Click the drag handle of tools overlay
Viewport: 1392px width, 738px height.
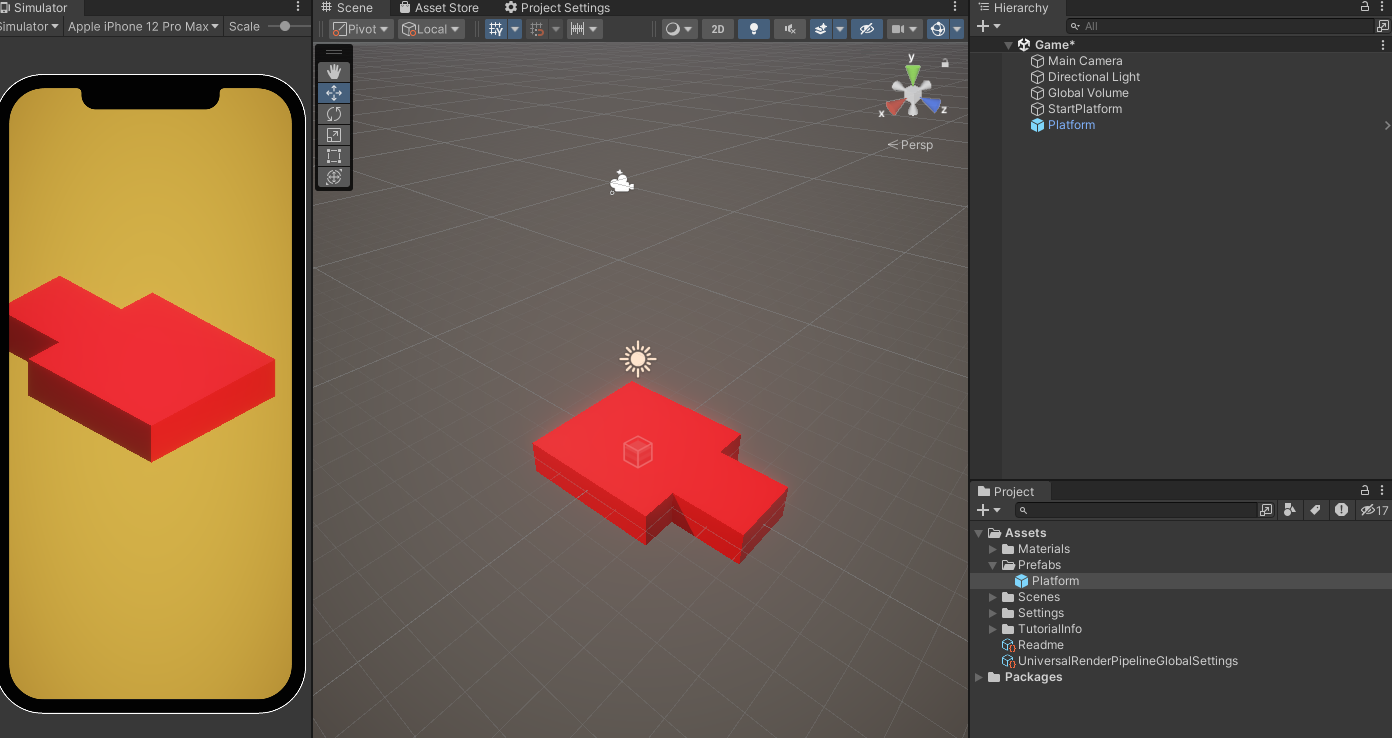tap(334, 52)
